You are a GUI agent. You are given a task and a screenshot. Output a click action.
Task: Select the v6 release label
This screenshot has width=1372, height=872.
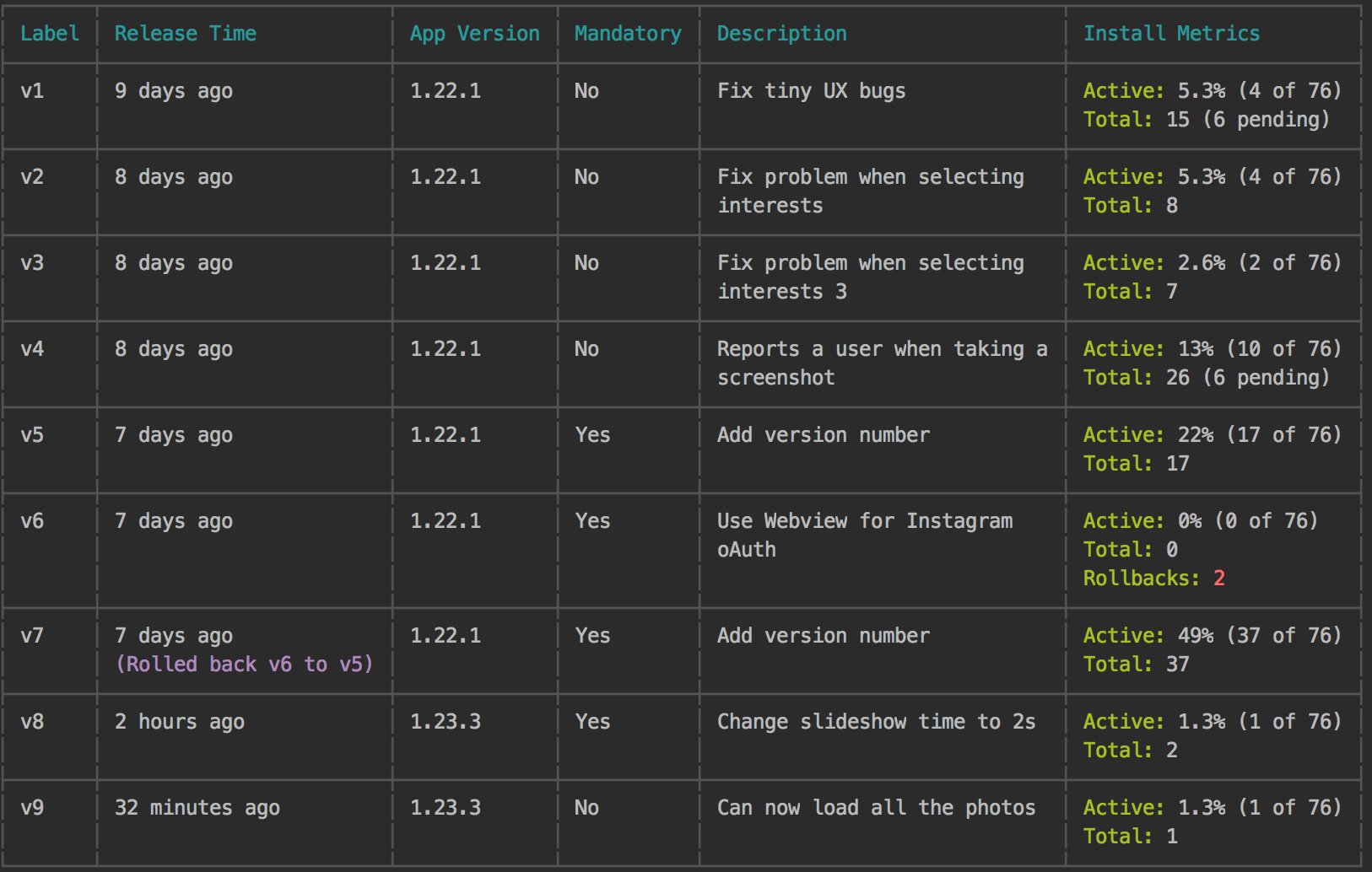coord(32,521)
